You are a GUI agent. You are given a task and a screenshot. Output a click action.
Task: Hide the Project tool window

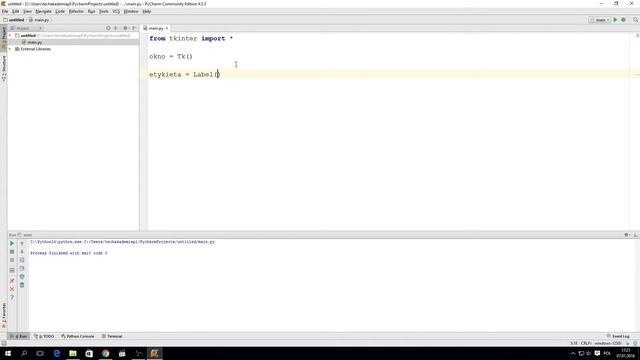click(134, 28)
